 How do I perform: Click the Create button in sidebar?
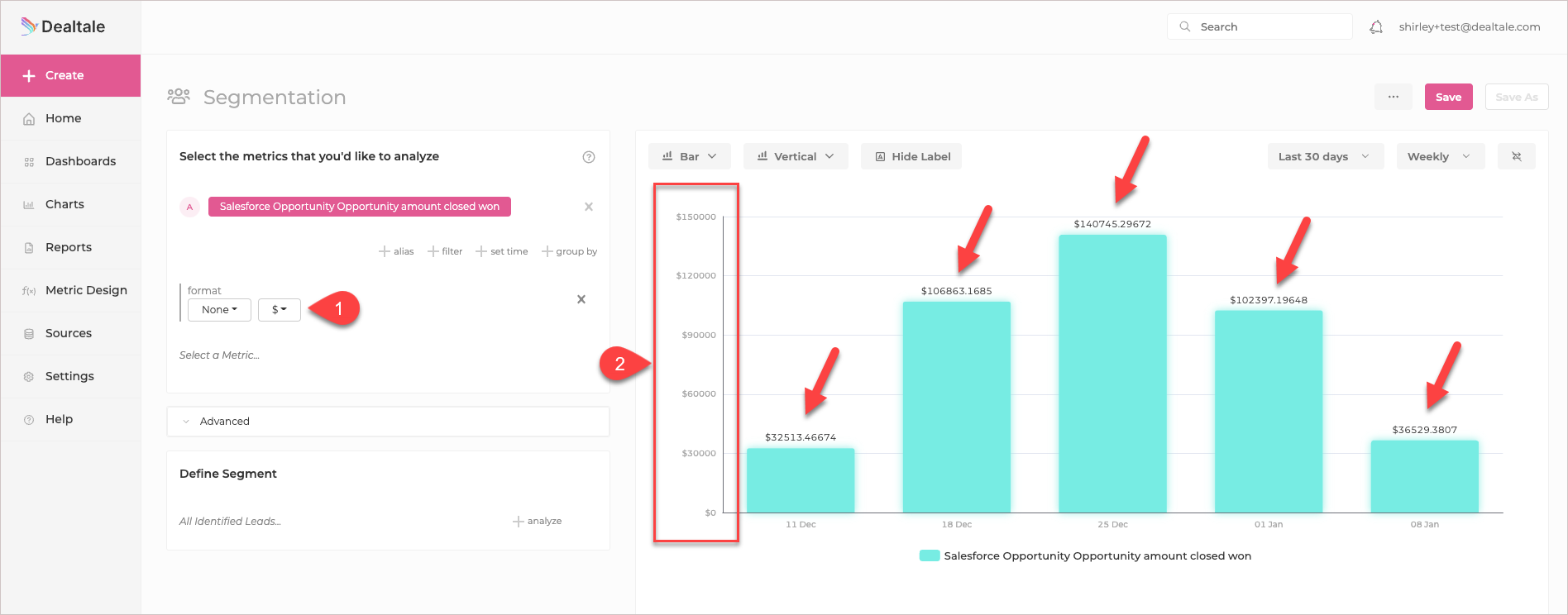(x=70, y=75)
